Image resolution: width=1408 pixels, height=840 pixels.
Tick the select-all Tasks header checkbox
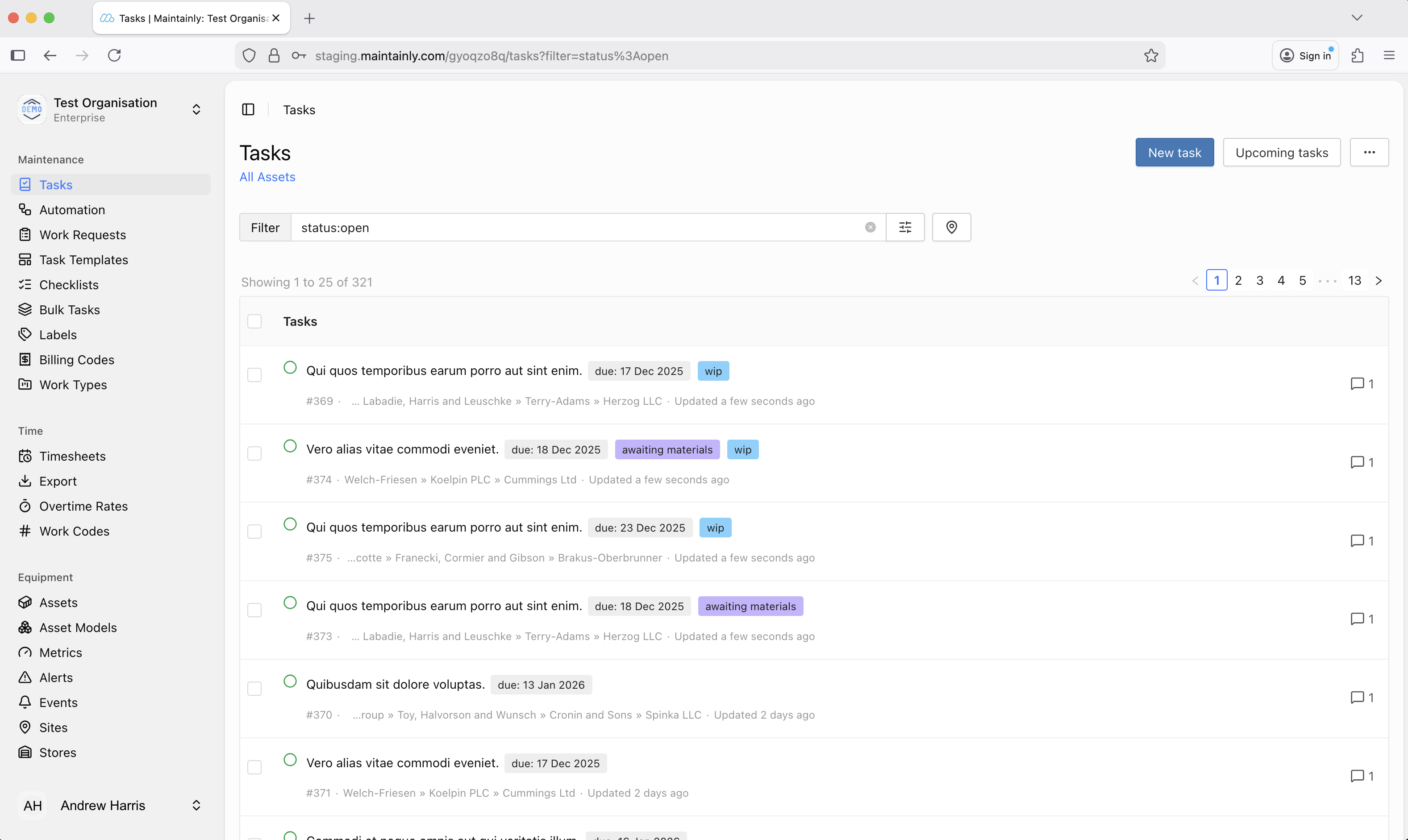254,321
